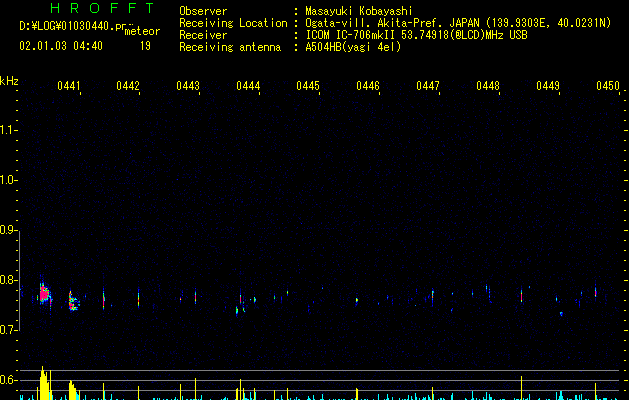Click the 0.8 kHz frequency label
The width and height of the screenshot is (629, 400).
(x=8, y=280)
